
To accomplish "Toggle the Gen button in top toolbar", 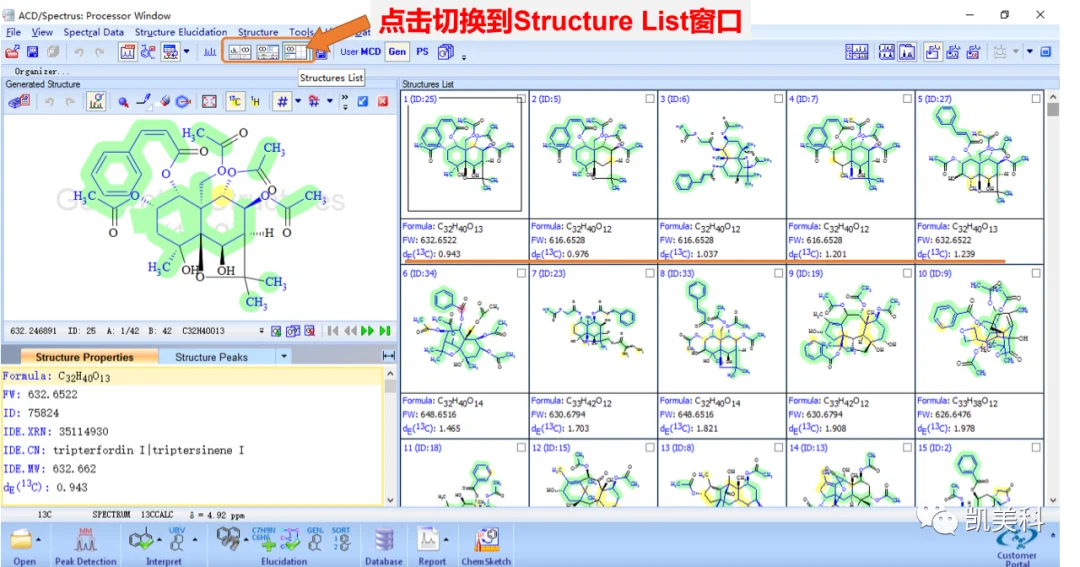I will pyautogui.click(x=397, y=52).
